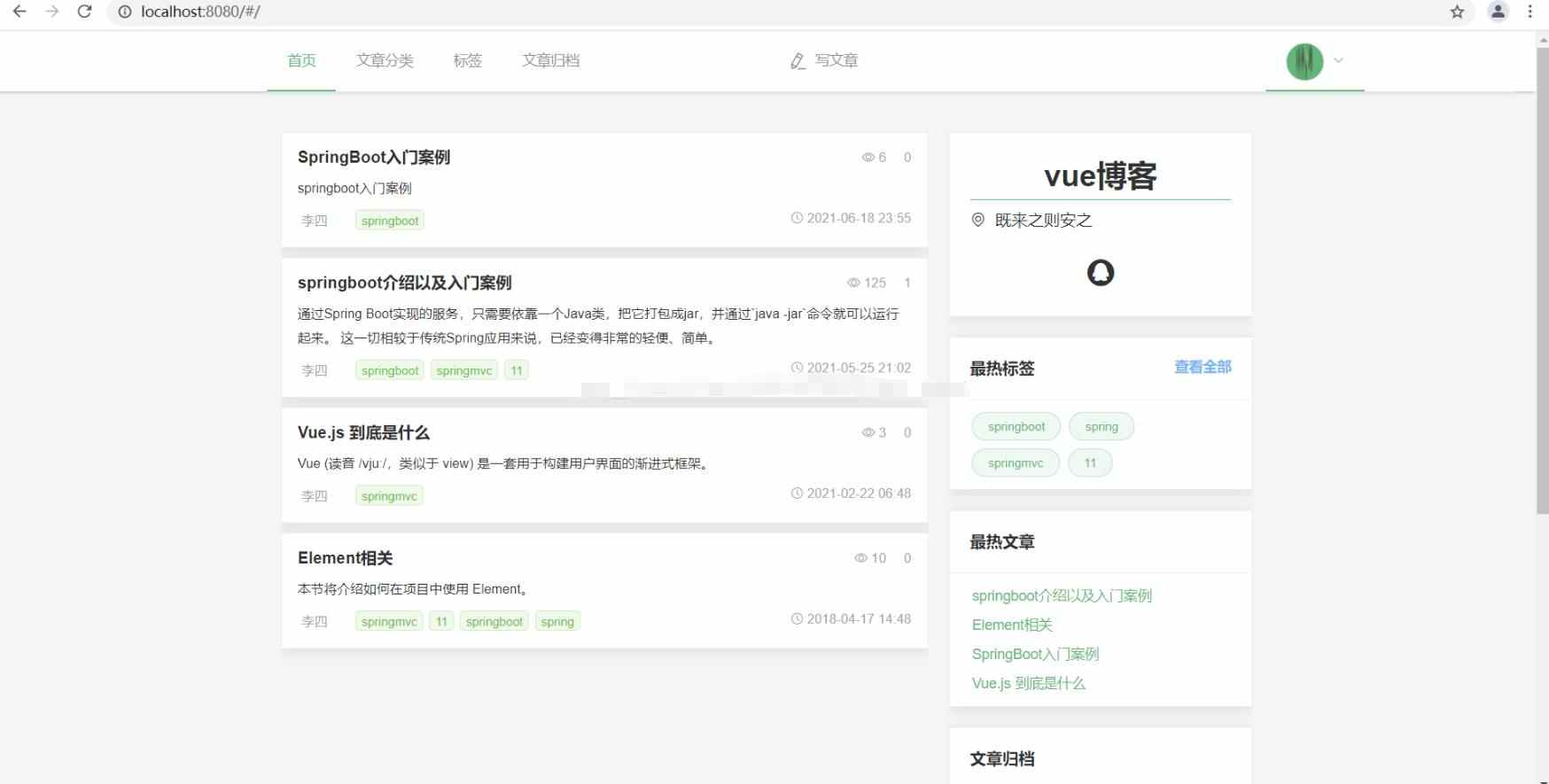Screen dimensions: 1549x784
Task: Select springboot in 最热标签
Action: 1016,427
